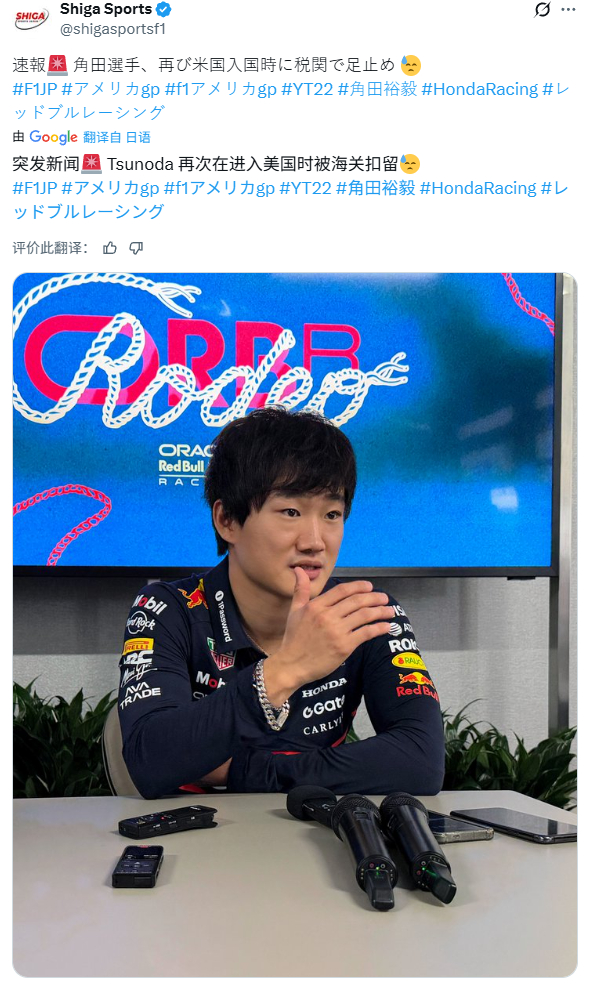Open the original #角田裕毅 hashtag
The width and height of the screenshot is (592, 994).
(377, 89)
